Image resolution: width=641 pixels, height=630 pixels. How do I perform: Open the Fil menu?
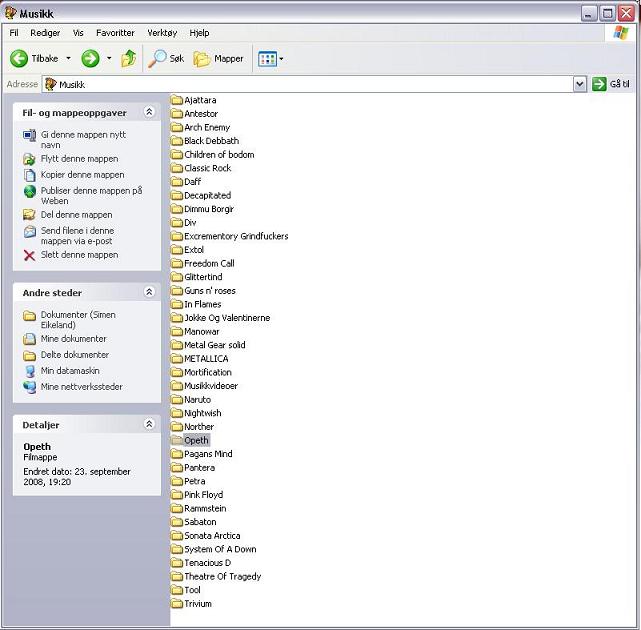pyautogui.click(x=14, y=33)
